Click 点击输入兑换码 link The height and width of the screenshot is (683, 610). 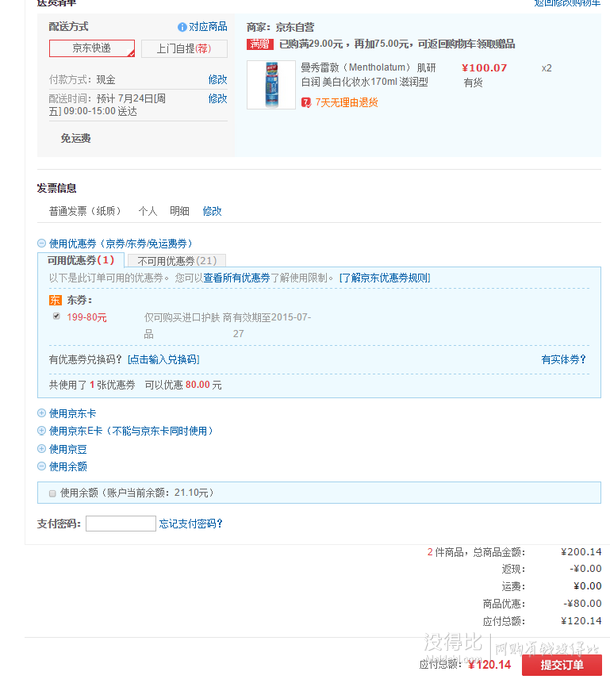tap(163, 359)
